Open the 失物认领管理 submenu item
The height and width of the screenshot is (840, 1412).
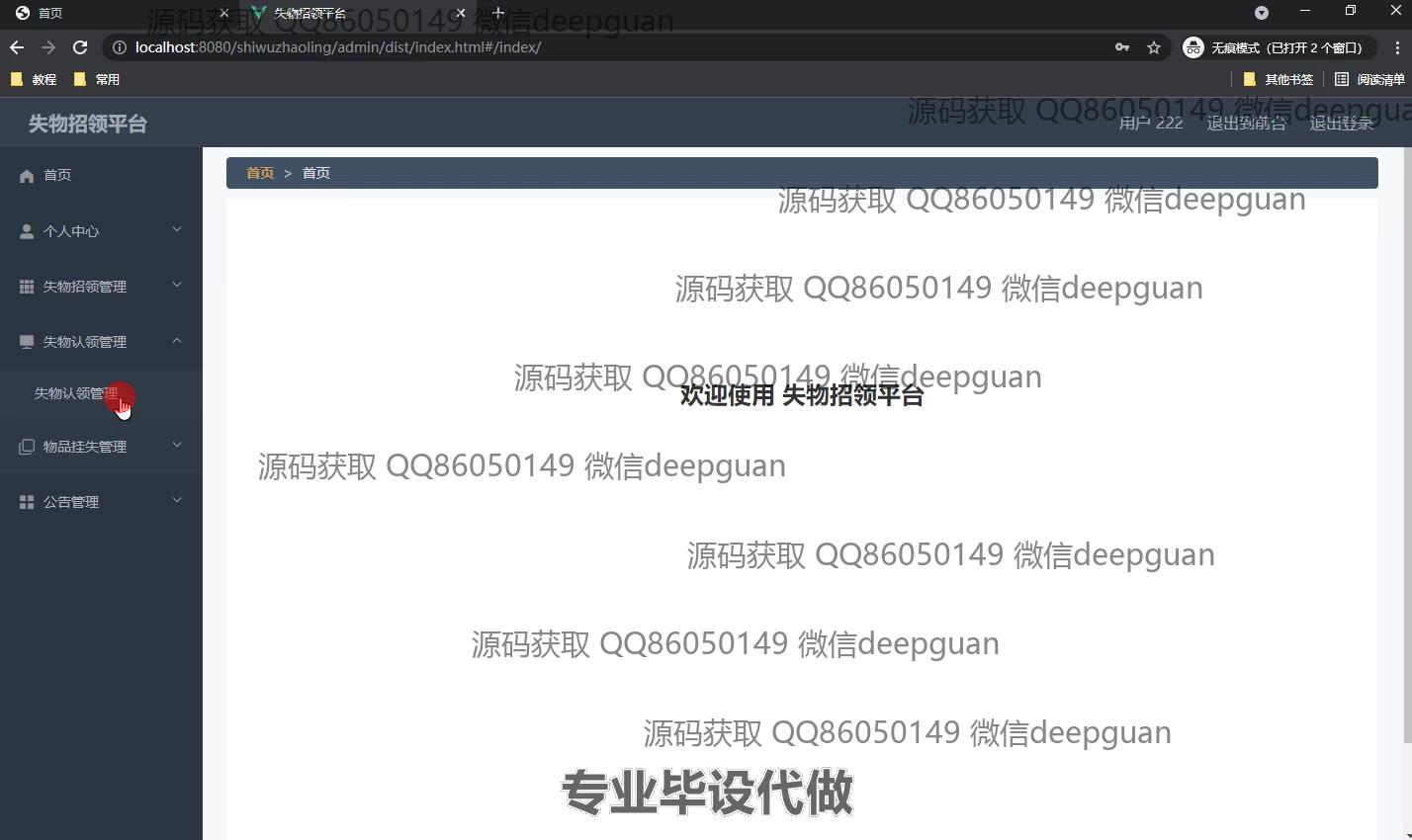click(x=101, y=393)
